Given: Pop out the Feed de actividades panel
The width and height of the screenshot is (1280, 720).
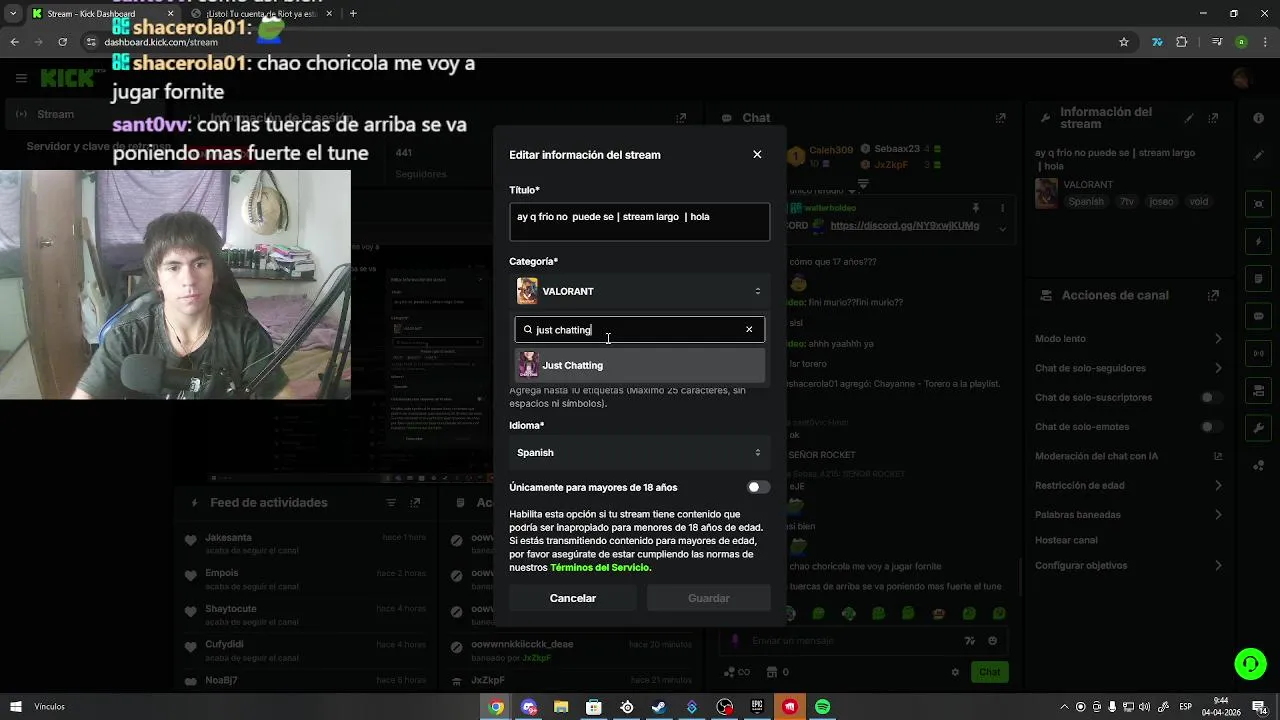Looking at the screenshot, I should (x=416, y=503).
